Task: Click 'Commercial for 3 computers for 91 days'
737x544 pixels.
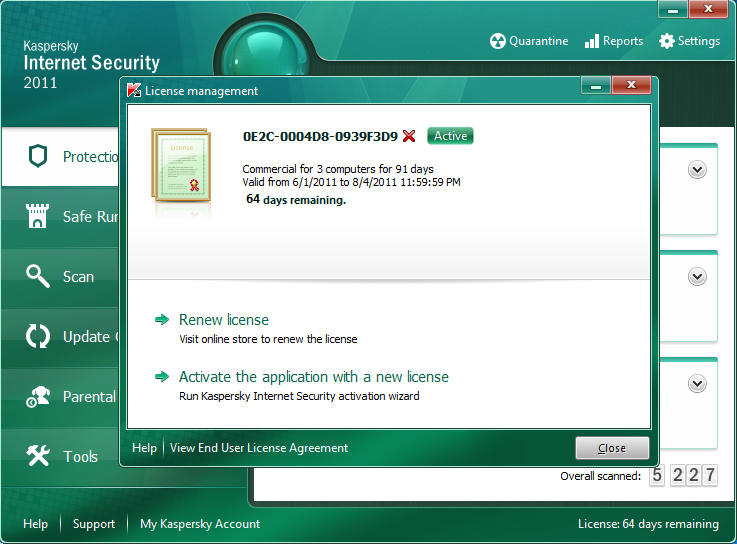Action: 338,169
